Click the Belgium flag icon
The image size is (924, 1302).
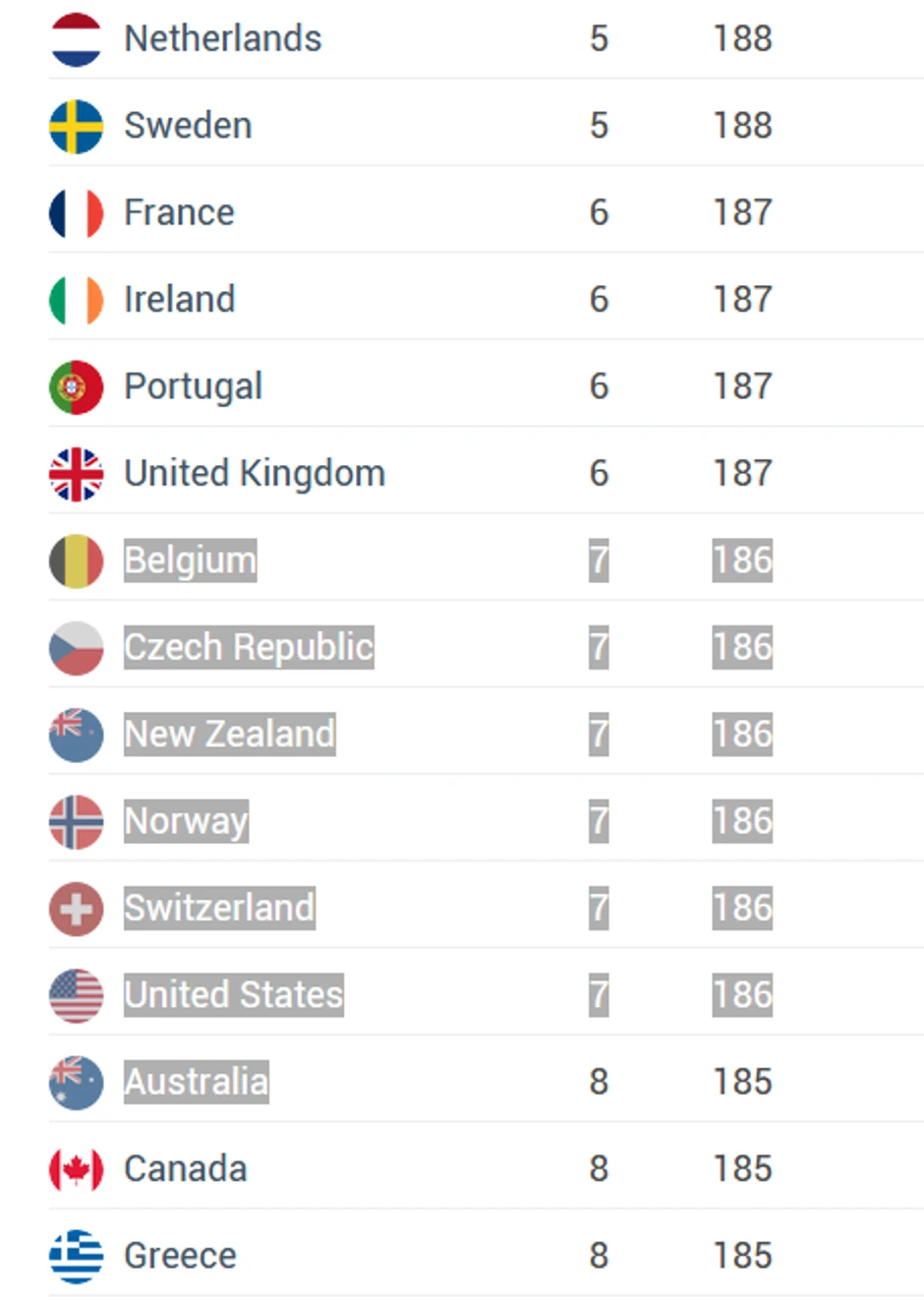point(76,561)
